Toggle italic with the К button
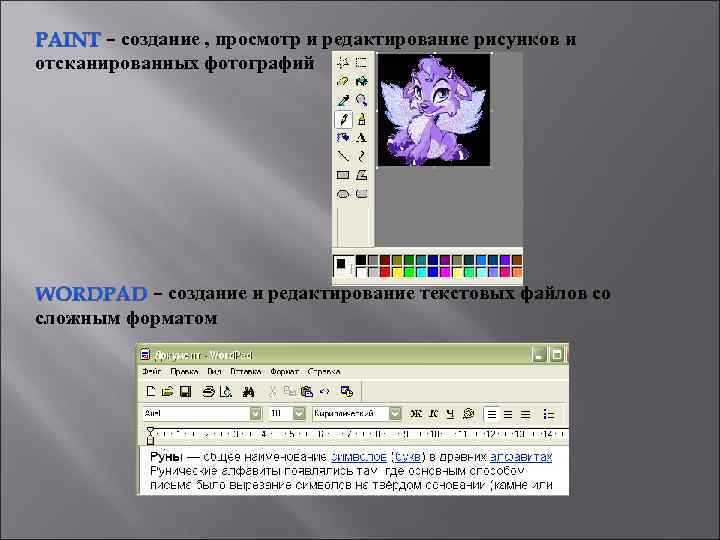 [433, 414]
